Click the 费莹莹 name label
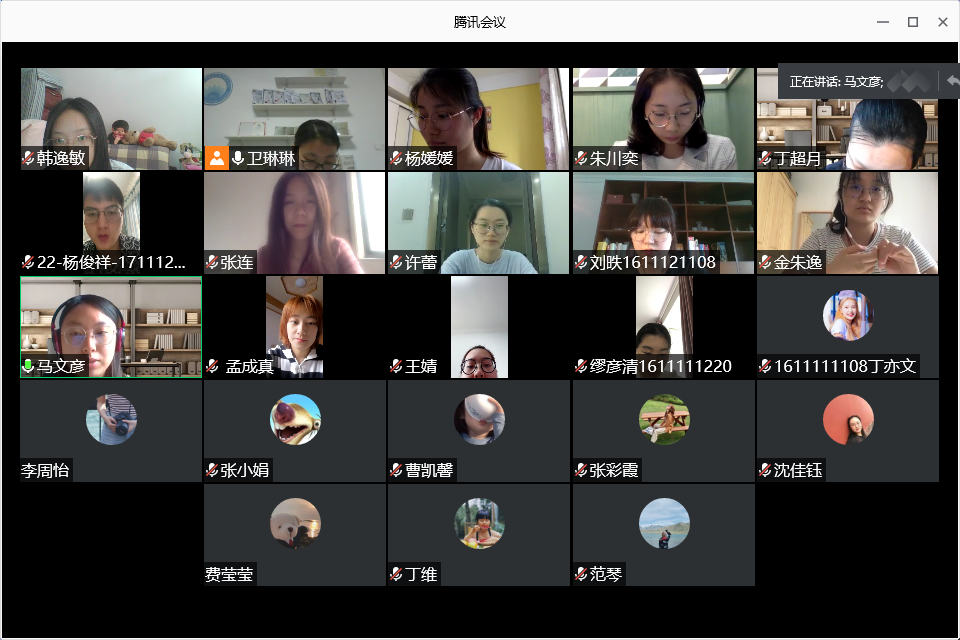 pyautogui.click(x=229, y=574)
